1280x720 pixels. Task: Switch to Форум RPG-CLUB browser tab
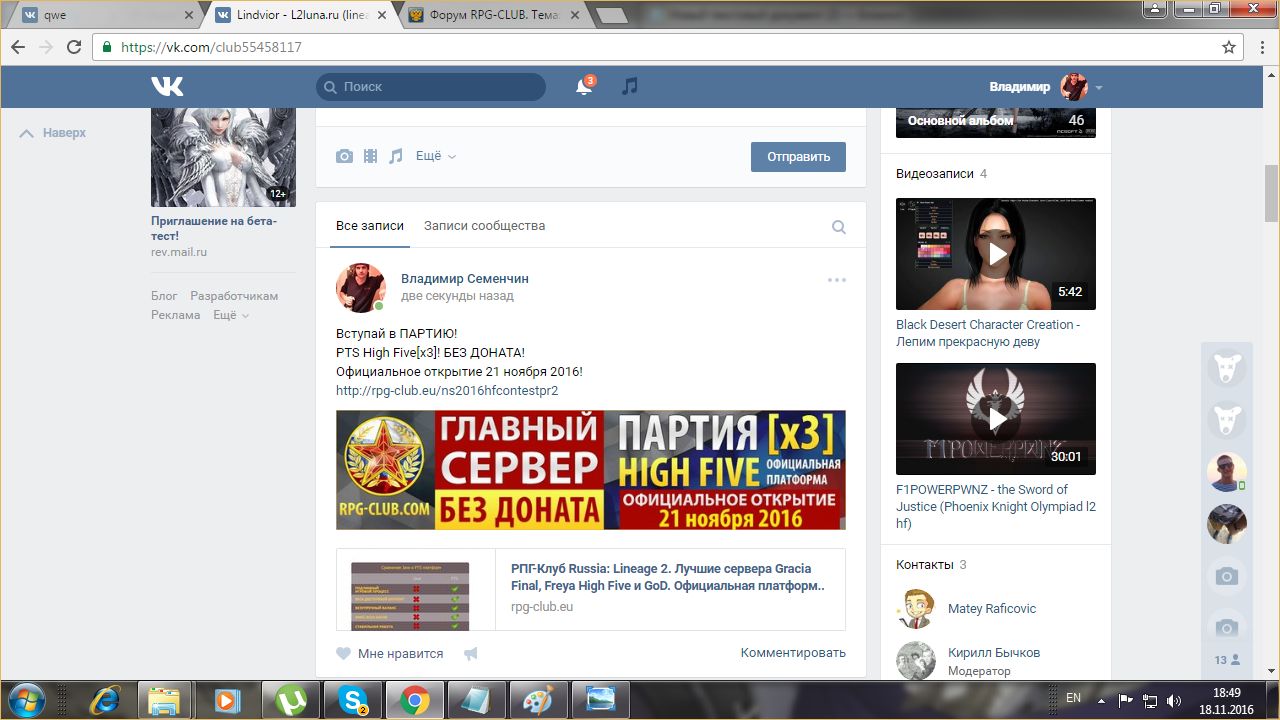493,15
